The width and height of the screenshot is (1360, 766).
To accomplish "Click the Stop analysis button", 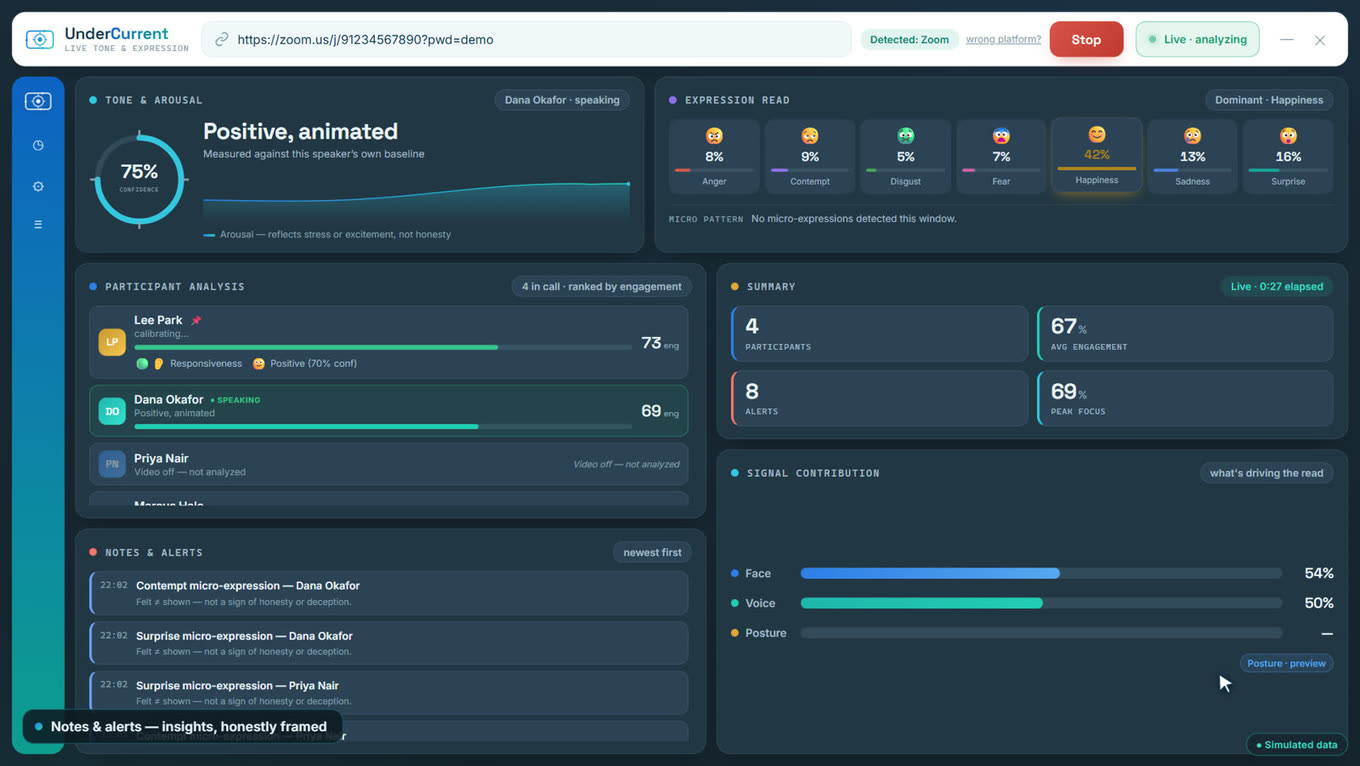I will pyautogui.click(x=1086, y=40).
